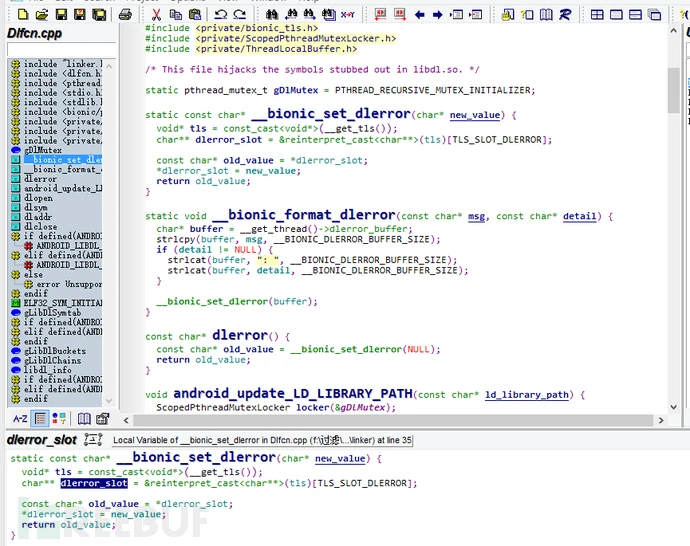Click highlighted dlerror_slot in context window

(94, 483)
